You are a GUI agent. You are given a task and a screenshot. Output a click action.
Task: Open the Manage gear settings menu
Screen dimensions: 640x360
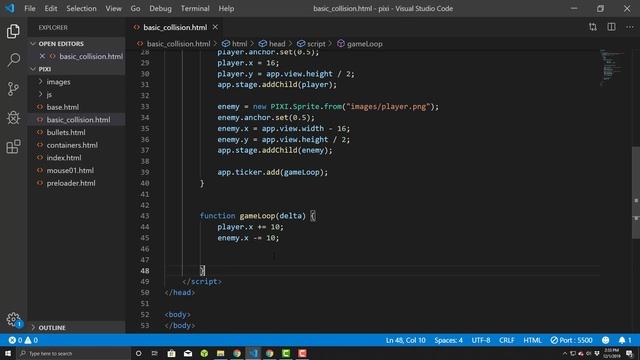(x=13, y=319)
